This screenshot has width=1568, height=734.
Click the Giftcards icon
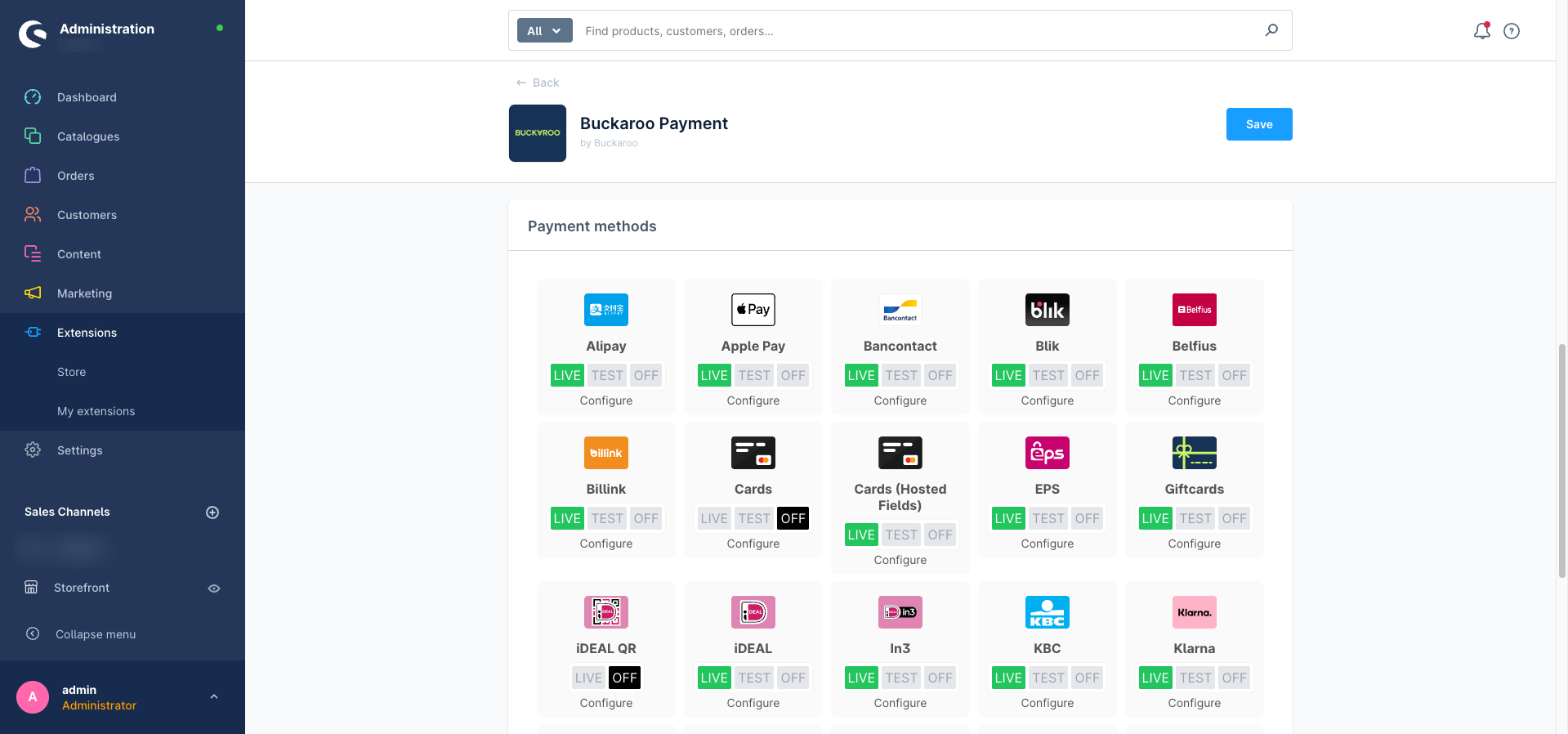[1195, 453]
